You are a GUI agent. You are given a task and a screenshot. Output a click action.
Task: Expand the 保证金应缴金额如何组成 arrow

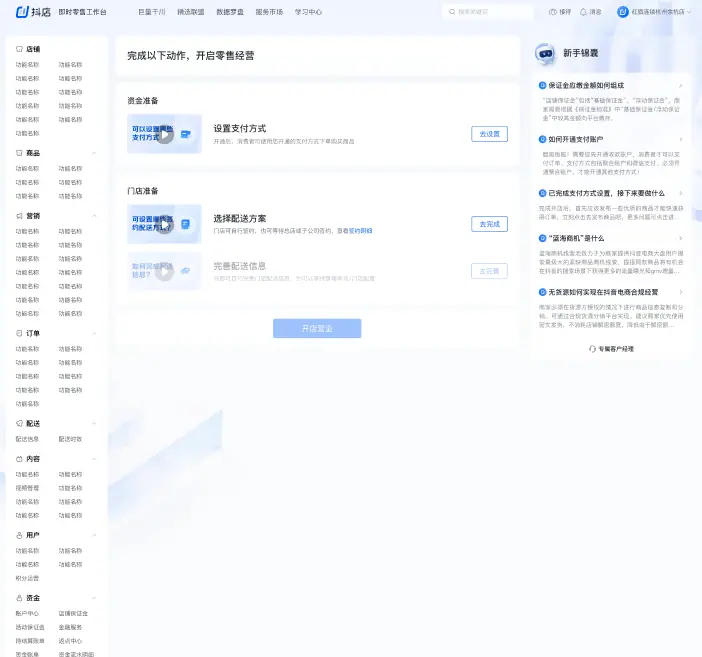click(x=681, y=85)
